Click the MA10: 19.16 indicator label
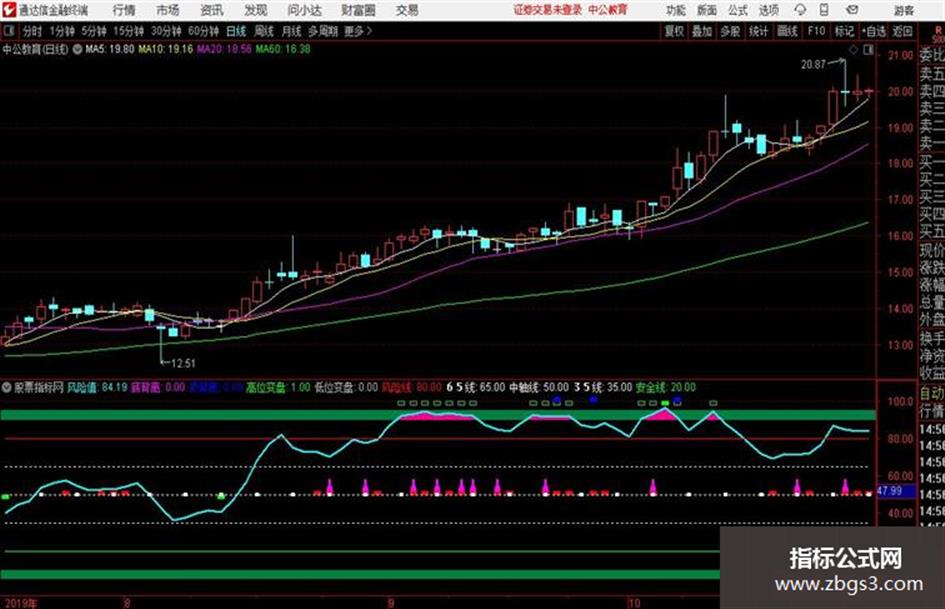The height and width of the screenshot is (609, 945). (166, 49)
